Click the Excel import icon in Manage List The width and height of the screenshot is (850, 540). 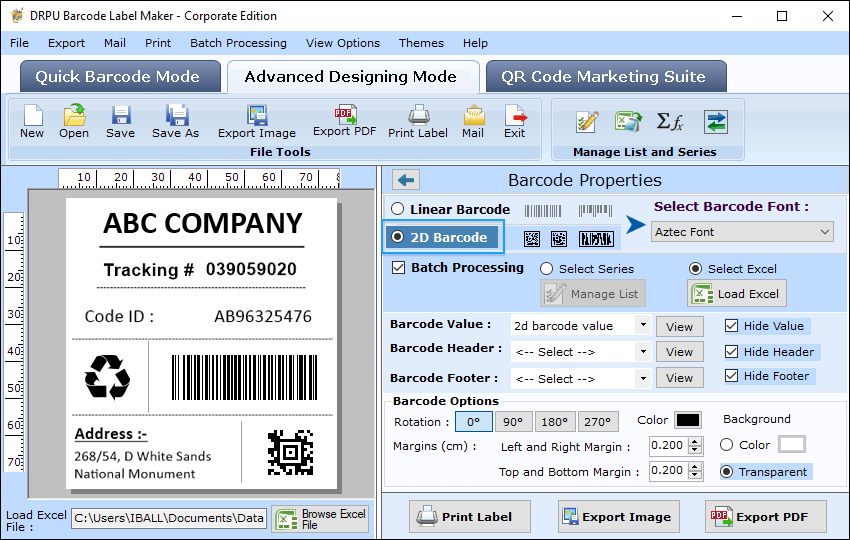628,121
